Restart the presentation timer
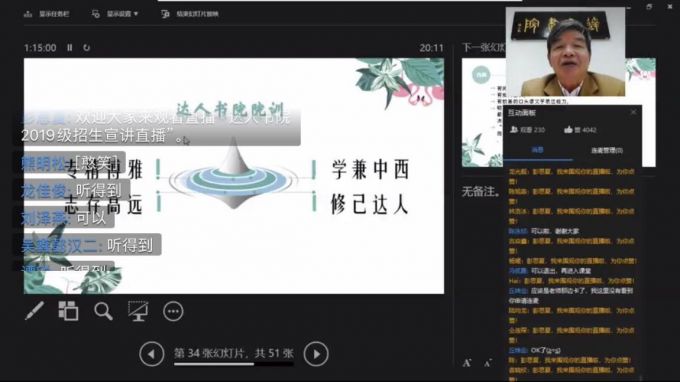680x382 pixels. [86, 48]
